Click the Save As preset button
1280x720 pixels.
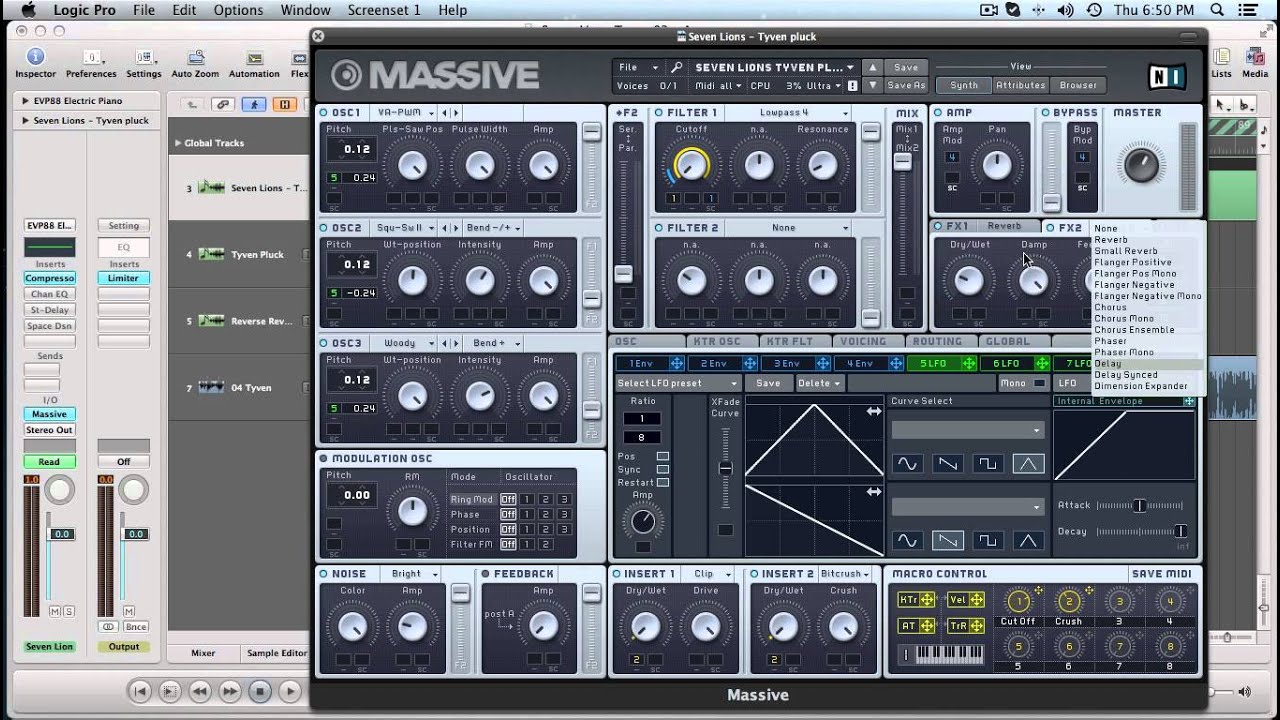906,86
